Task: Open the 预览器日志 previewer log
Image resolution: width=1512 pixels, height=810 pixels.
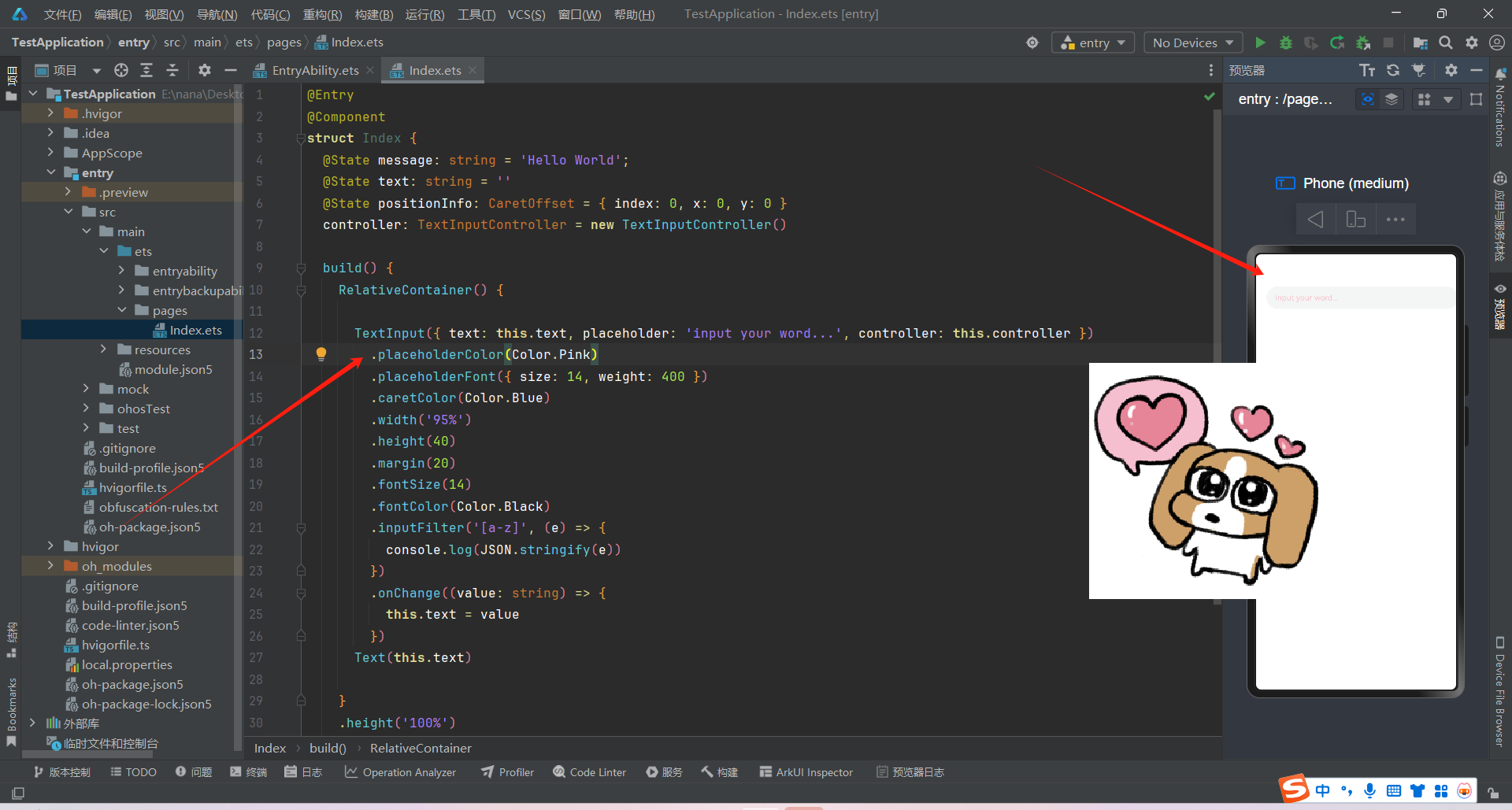Action: coord(910,772)
